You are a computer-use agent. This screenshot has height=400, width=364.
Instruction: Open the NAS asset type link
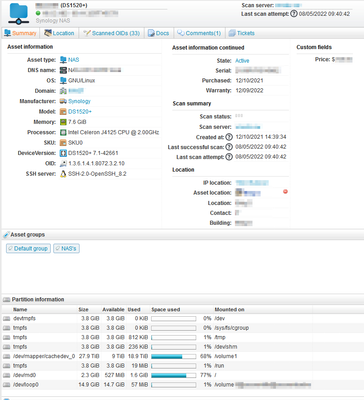74,60
